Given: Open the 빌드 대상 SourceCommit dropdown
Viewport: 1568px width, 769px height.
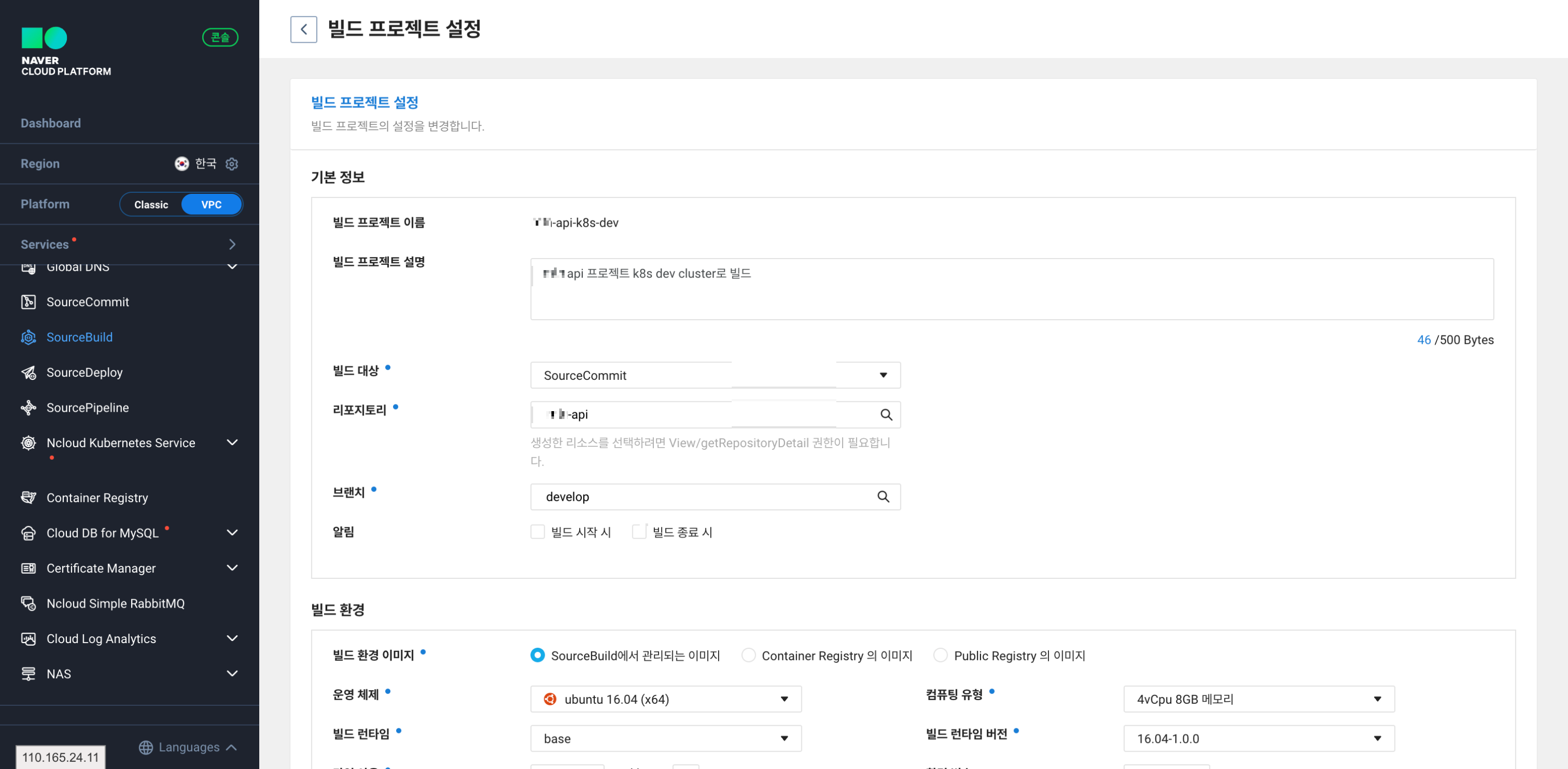Looking at the screenshot, I should click(714, 376).
